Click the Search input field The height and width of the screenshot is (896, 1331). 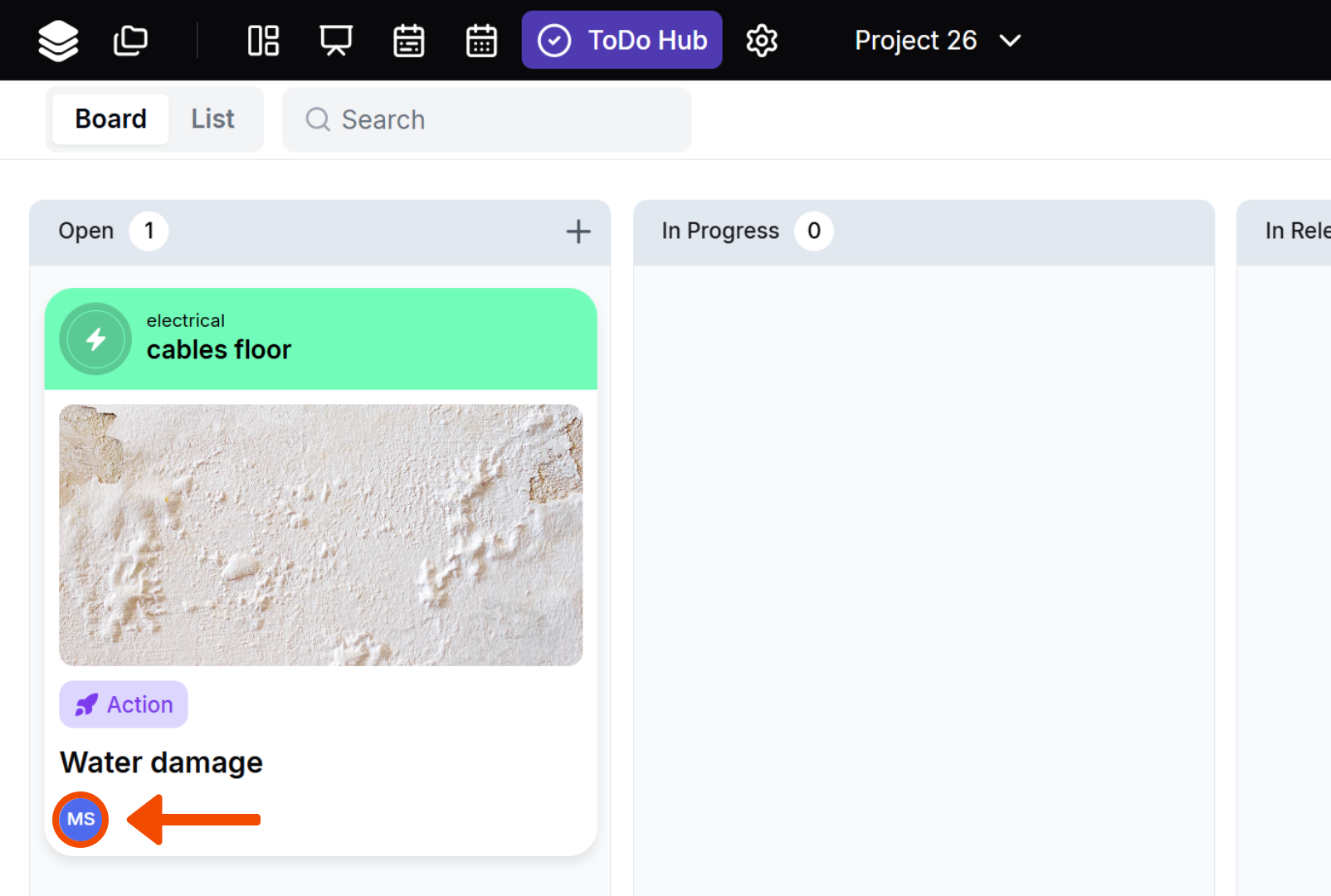coord(486,119)
